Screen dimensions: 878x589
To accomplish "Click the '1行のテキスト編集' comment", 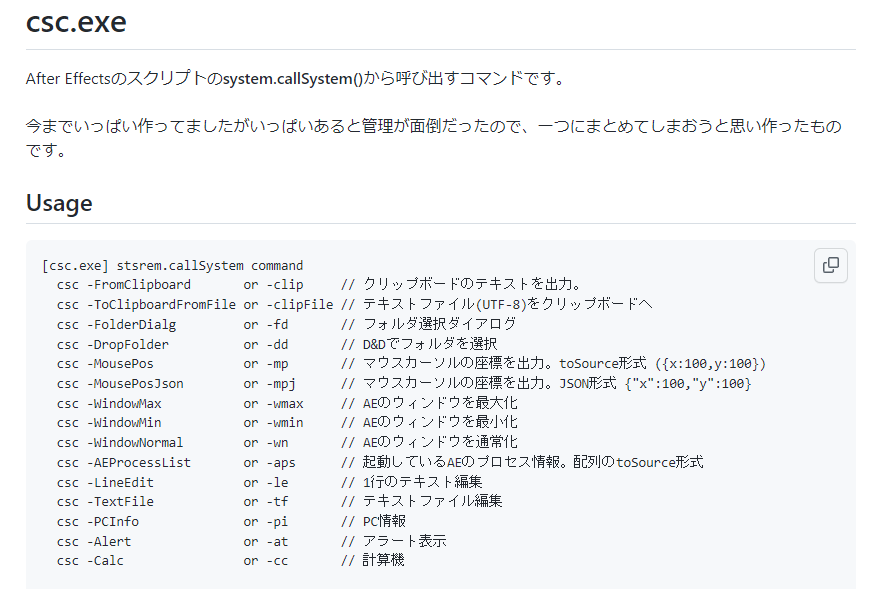I will coord(423,482).
